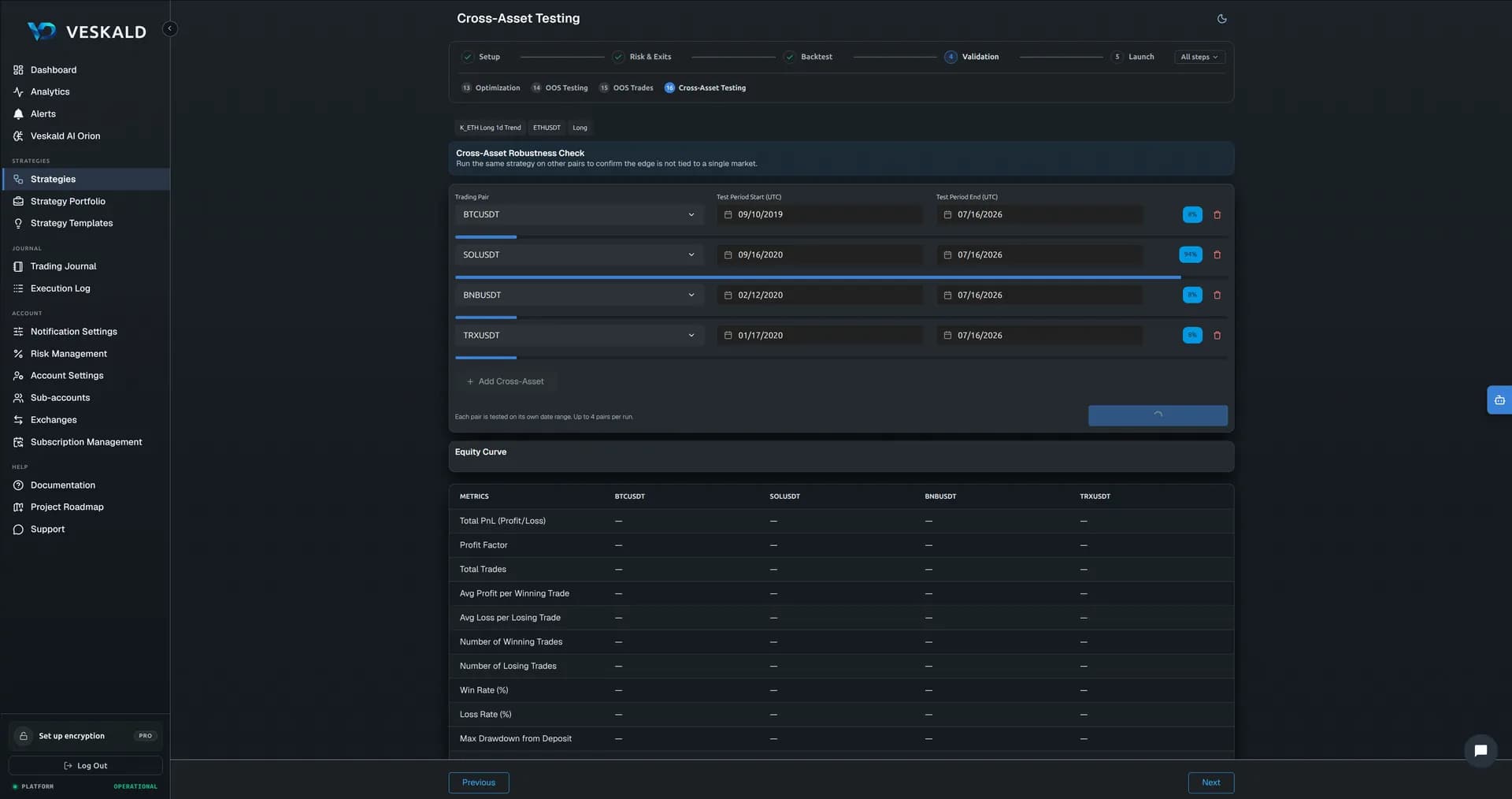Click the Account Settings icon
The width and height of the screenshot is (1512, 799).
tap(18, 376)
